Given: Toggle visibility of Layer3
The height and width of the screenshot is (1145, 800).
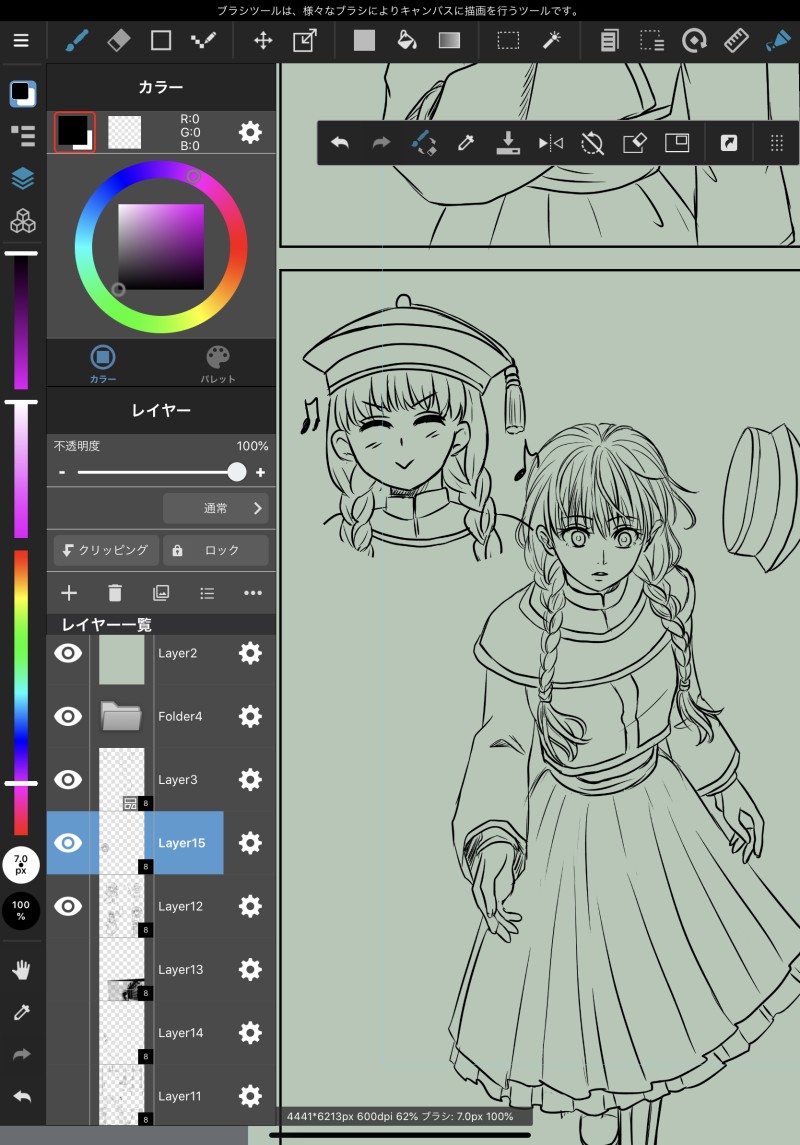Looking at the screenshot, I should click(x=68, y=779).
